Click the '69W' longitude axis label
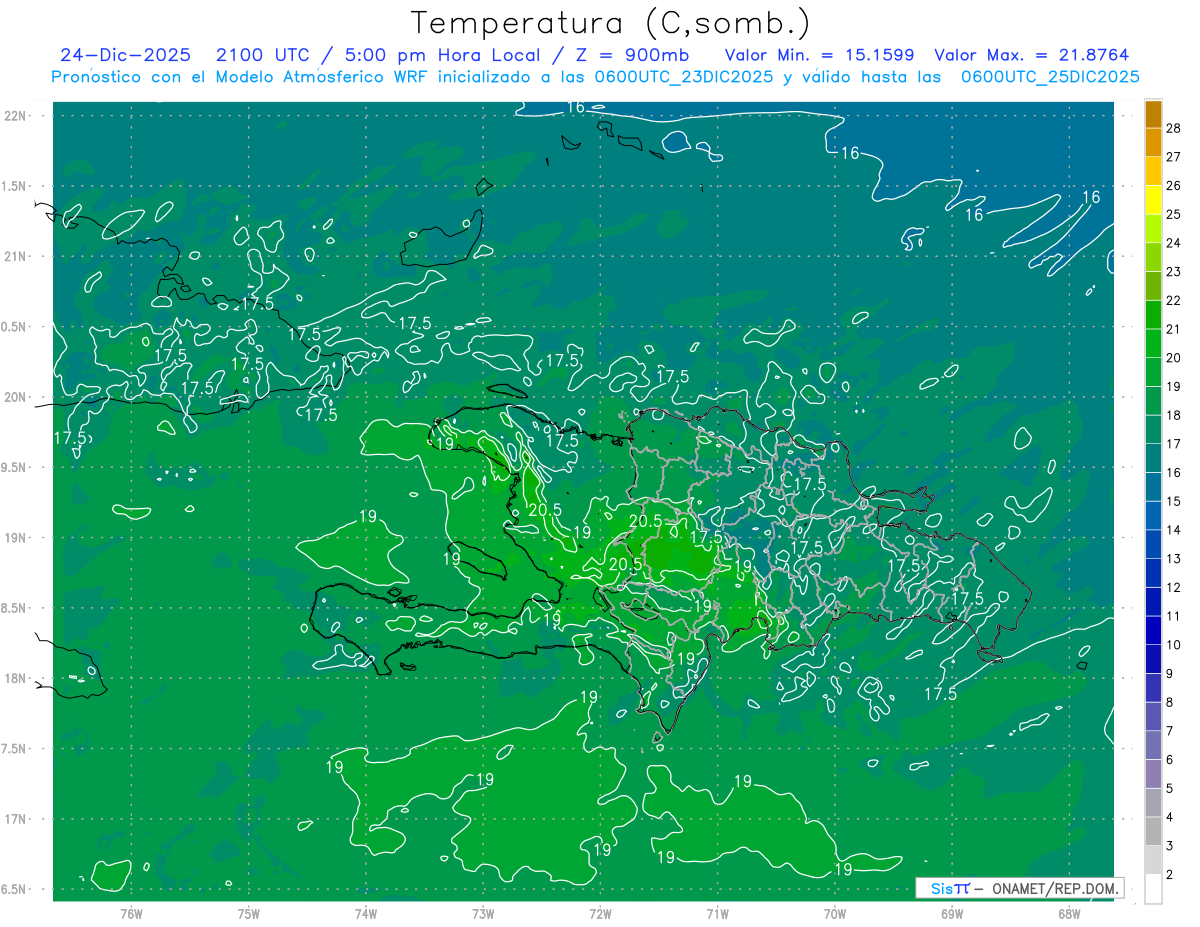The height and width of the screenshot is (927, 1200). click(952, 914)
